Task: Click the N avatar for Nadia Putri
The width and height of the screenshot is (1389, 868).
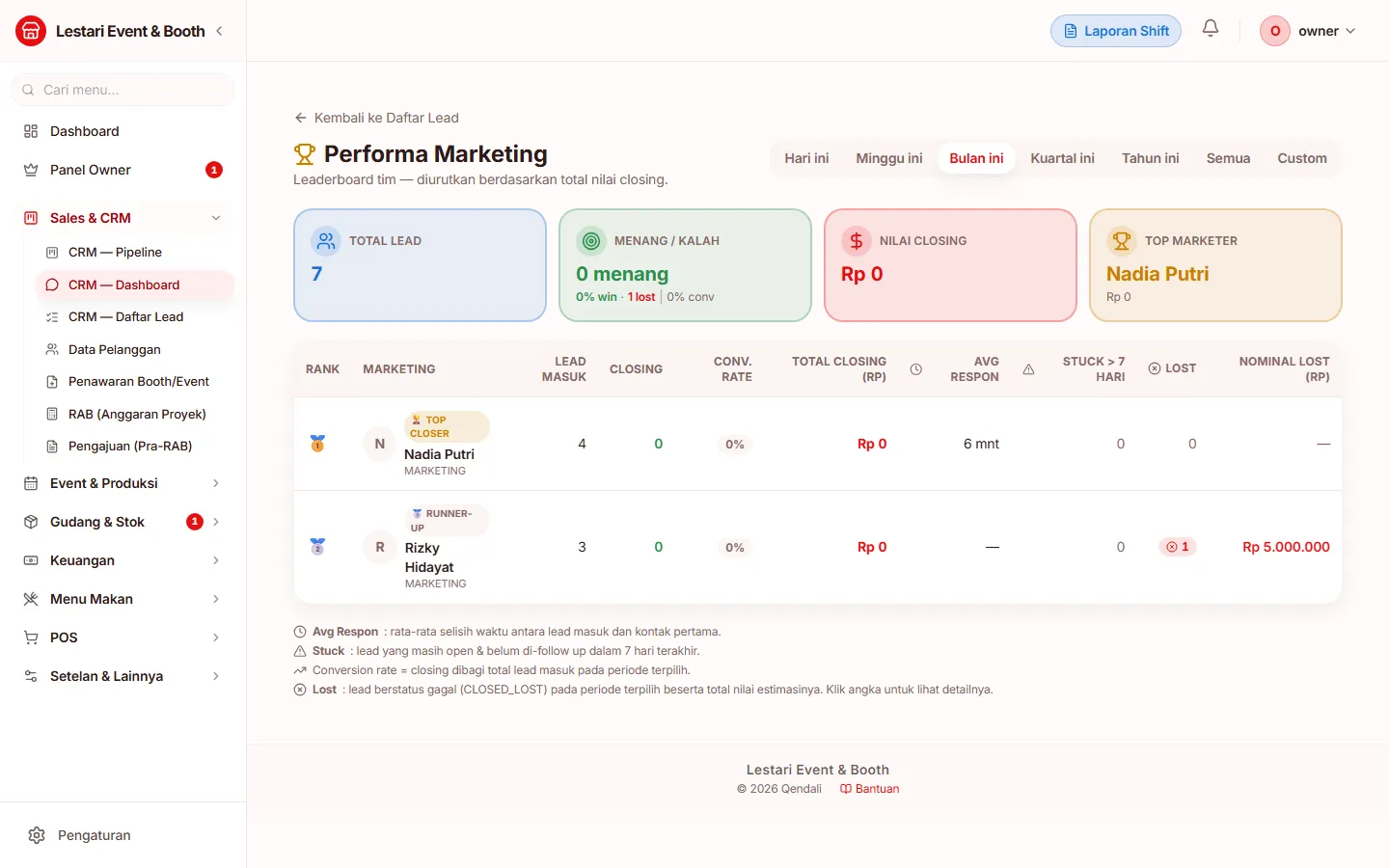Action: click(x=380, y=444)
